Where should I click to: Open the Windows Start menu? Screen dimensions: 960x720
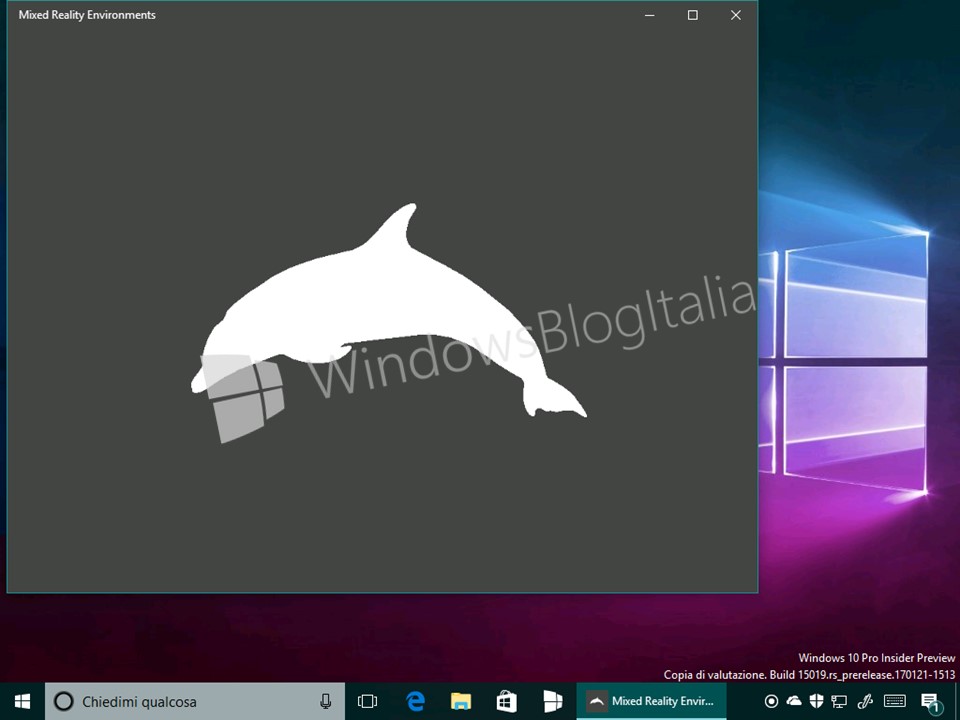click(x=22, y=701)
